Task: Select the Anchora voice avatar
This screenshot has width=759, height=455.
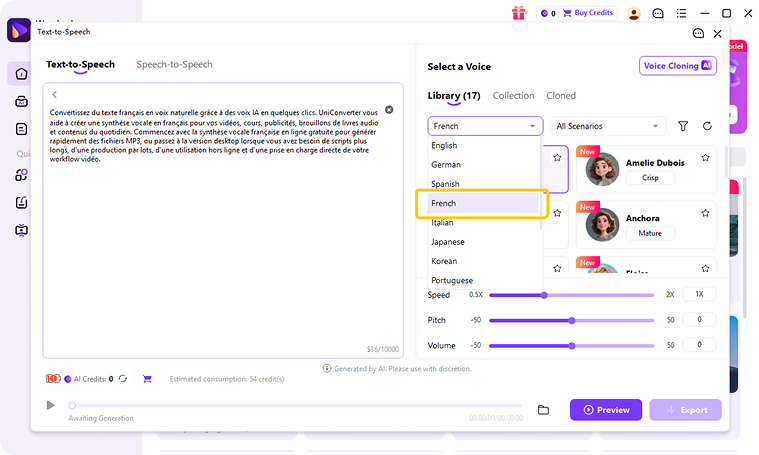Action: (602, 225)
